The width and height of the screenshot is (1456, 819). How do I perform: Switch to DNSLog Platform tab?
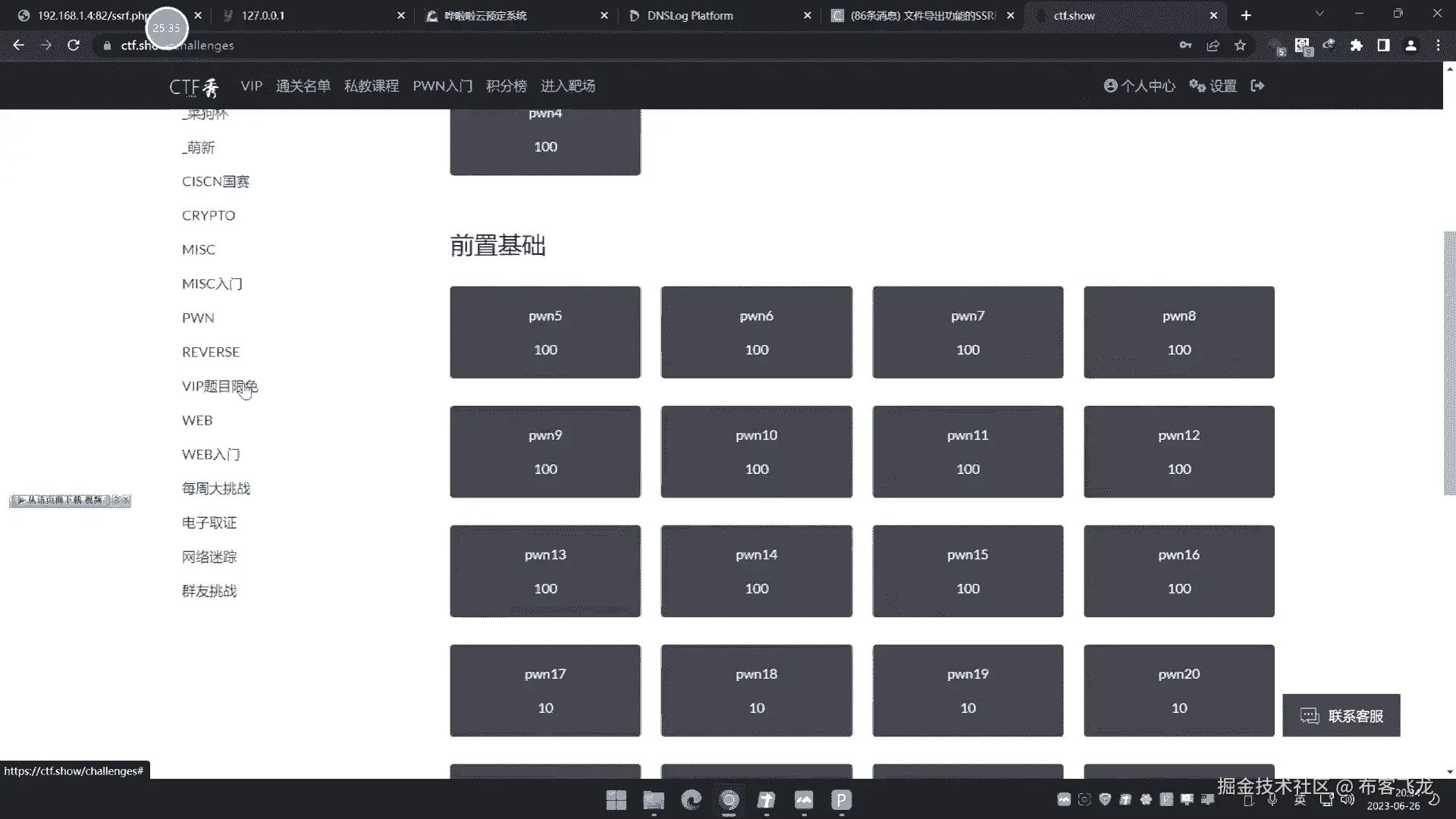click(690, 15)
